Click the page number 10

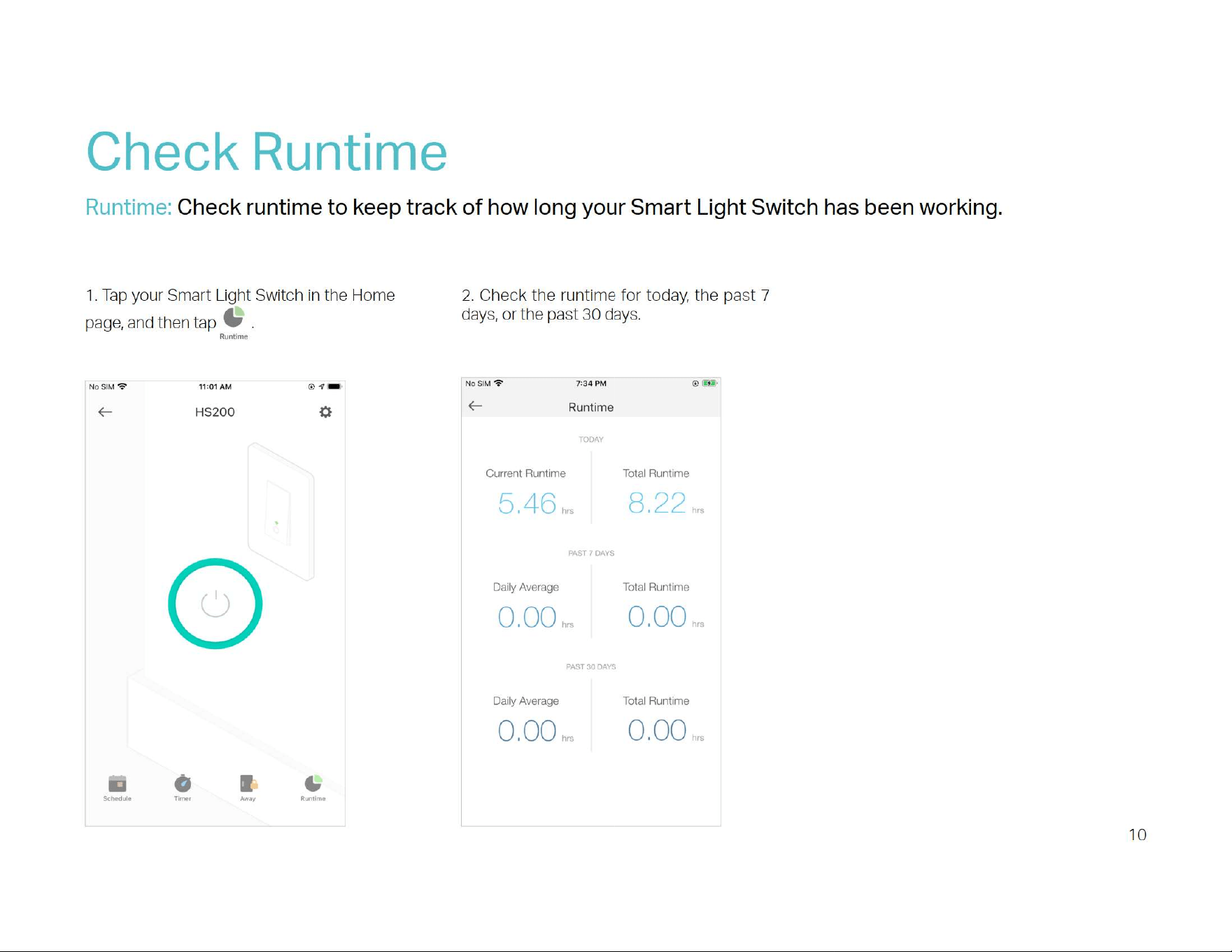point(1138,834)
